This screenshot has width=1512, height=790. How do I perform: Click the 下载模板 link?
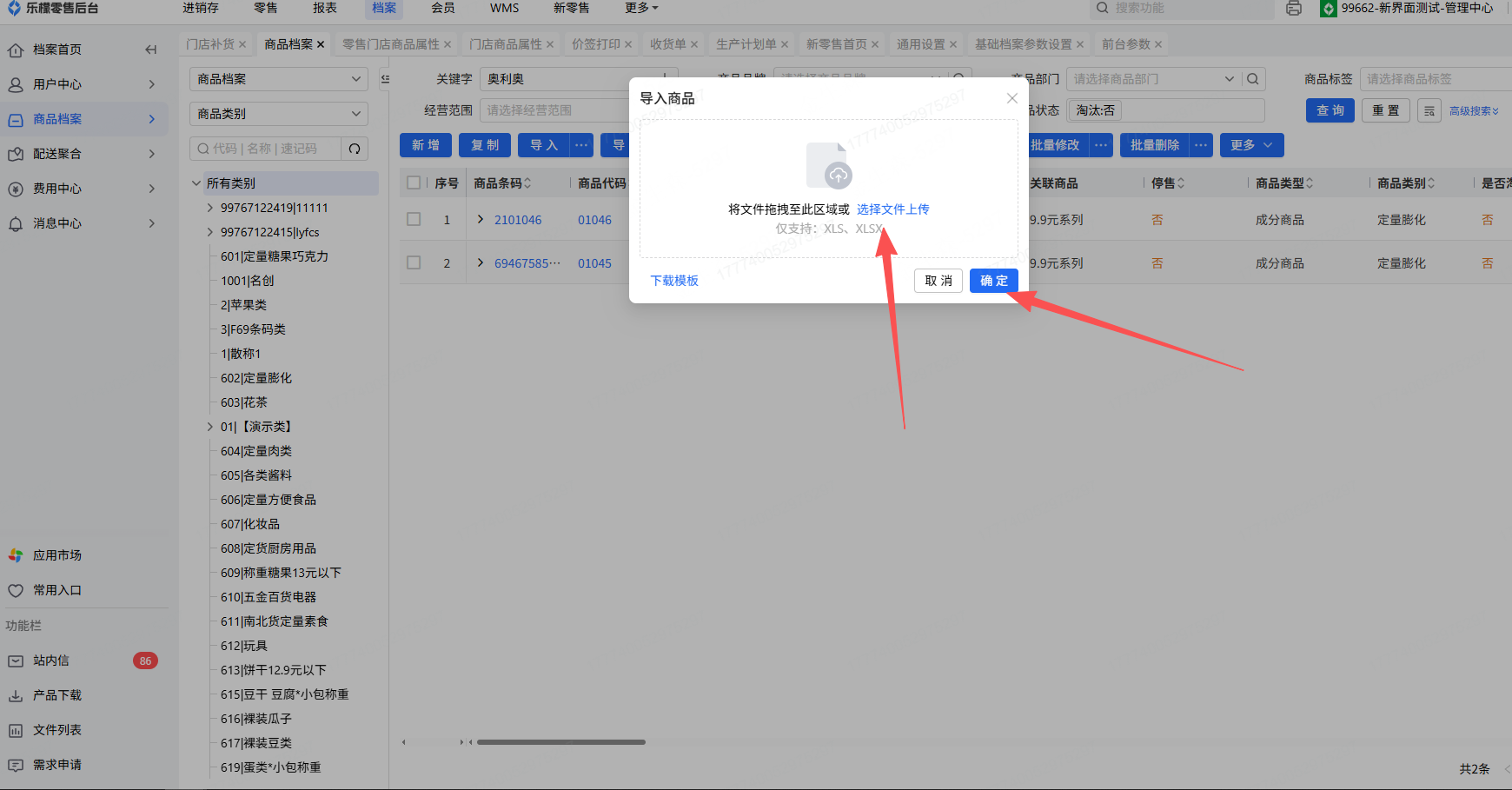click(674, 281)
